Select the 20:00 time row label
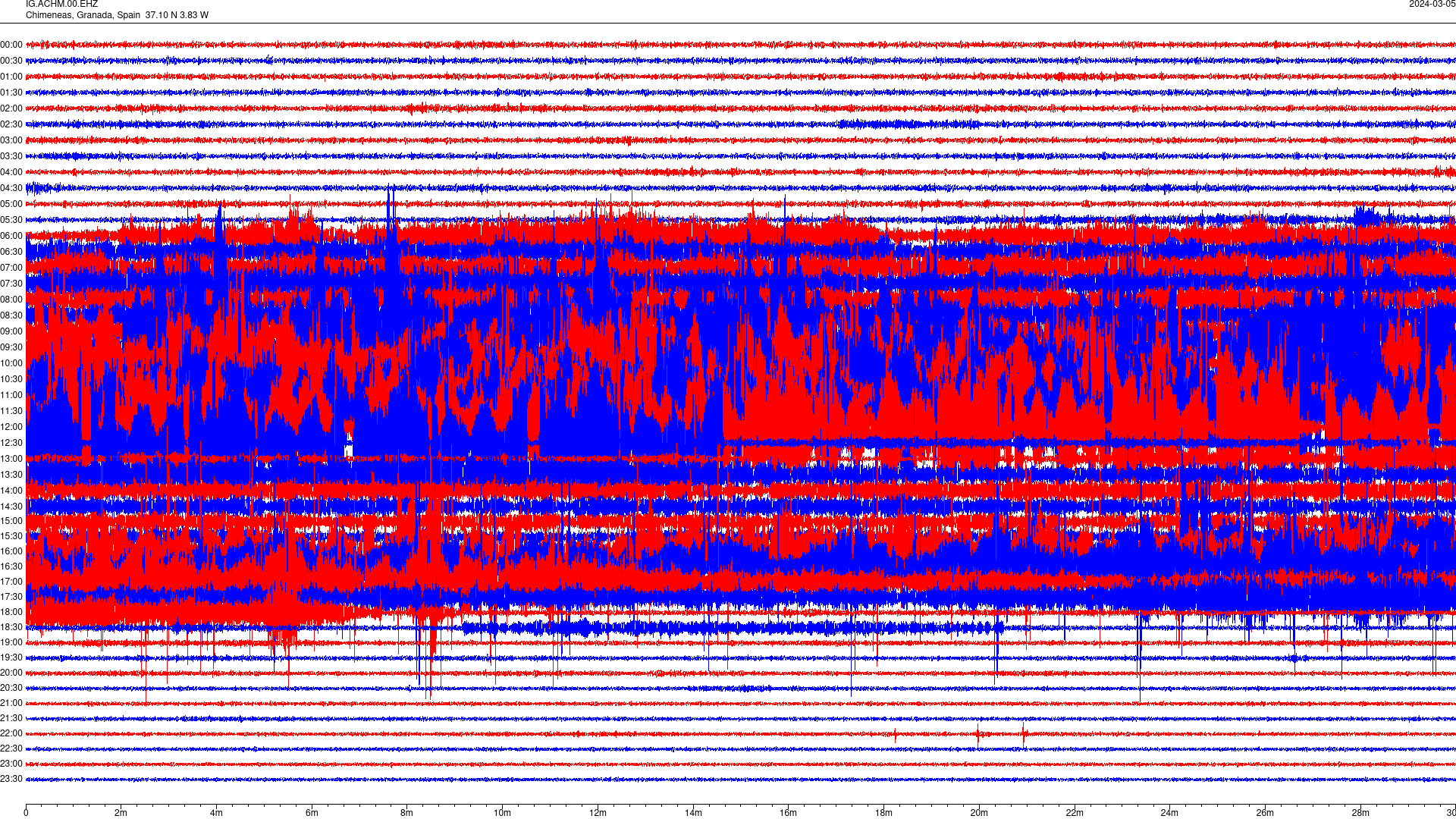 tap(11, 673)
